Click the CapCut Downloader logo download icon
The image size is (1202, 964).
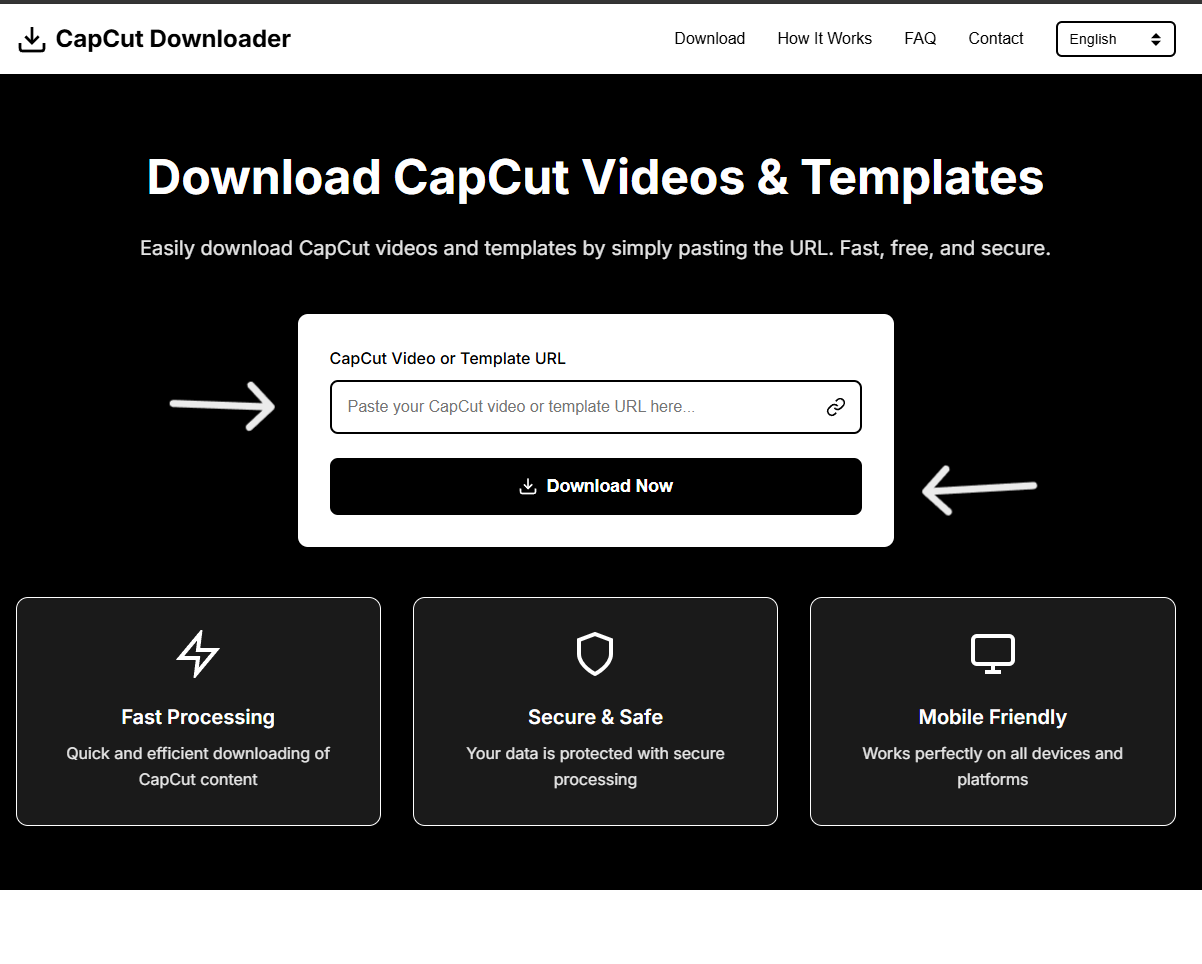(x=32, y=39)
